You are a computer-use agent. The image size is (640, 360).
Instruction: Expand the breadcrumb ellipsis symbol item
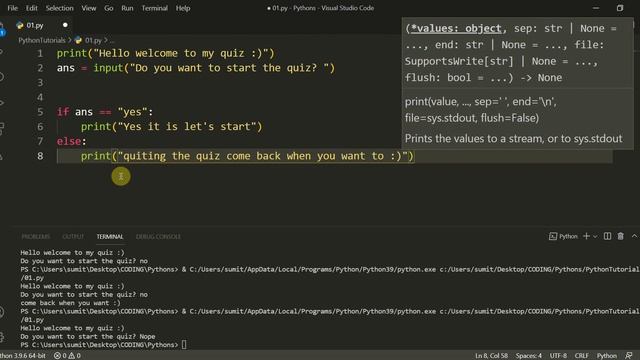(112, 40)
